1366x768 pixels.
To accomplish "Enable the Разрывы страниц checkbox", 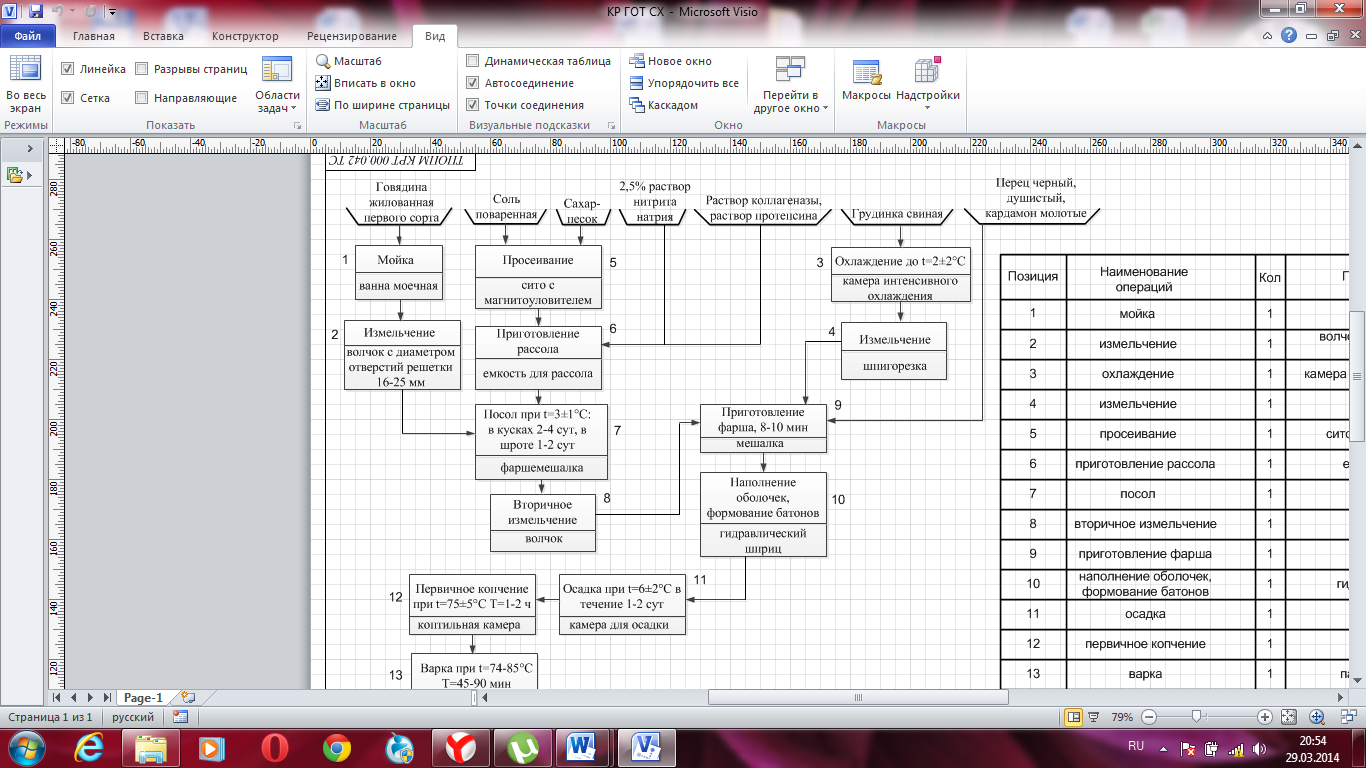I will coord(142,69).
